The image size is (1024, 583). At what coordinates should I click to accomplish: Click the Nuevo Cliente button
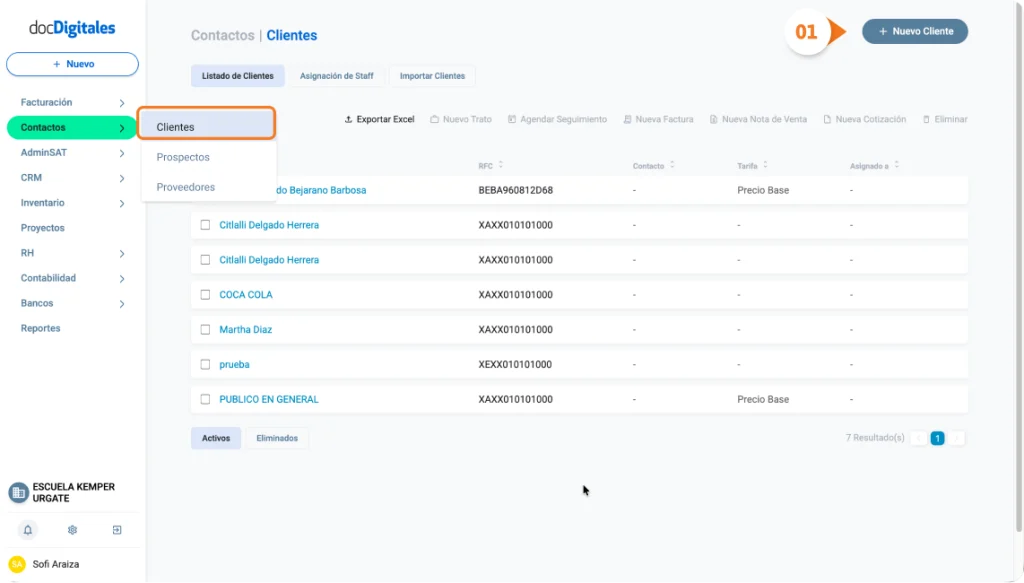[915, 31]
